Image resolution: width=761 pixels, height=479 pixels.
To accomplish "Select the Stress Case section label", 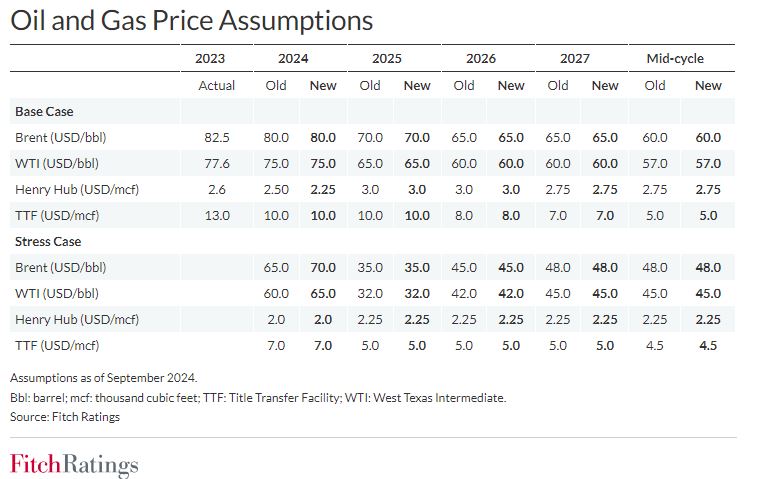I will [48, 241].
